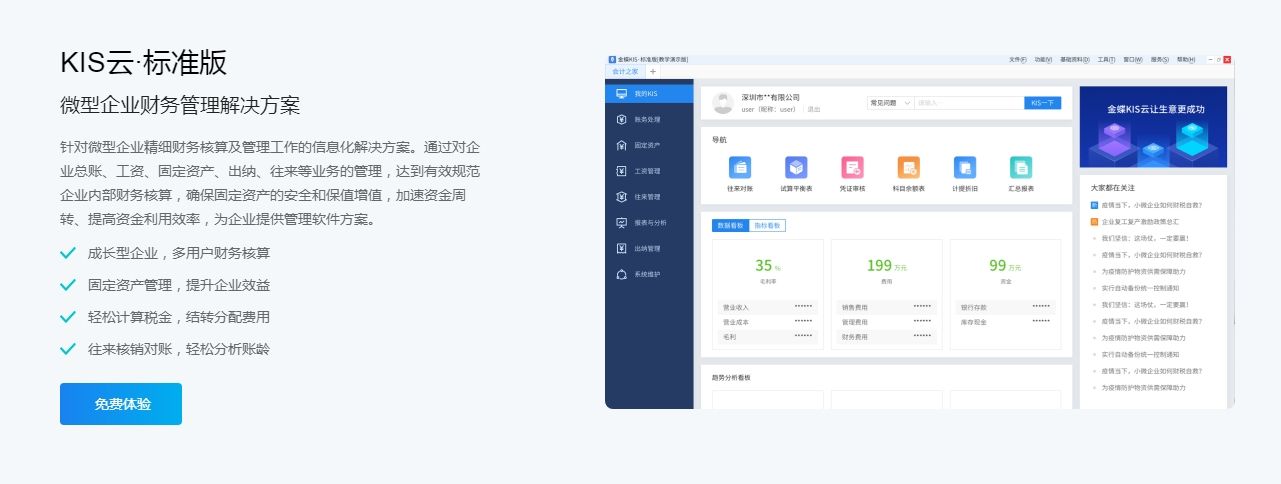
Task: Select the 数据看板 tab
Action: [x=730, y=225]
